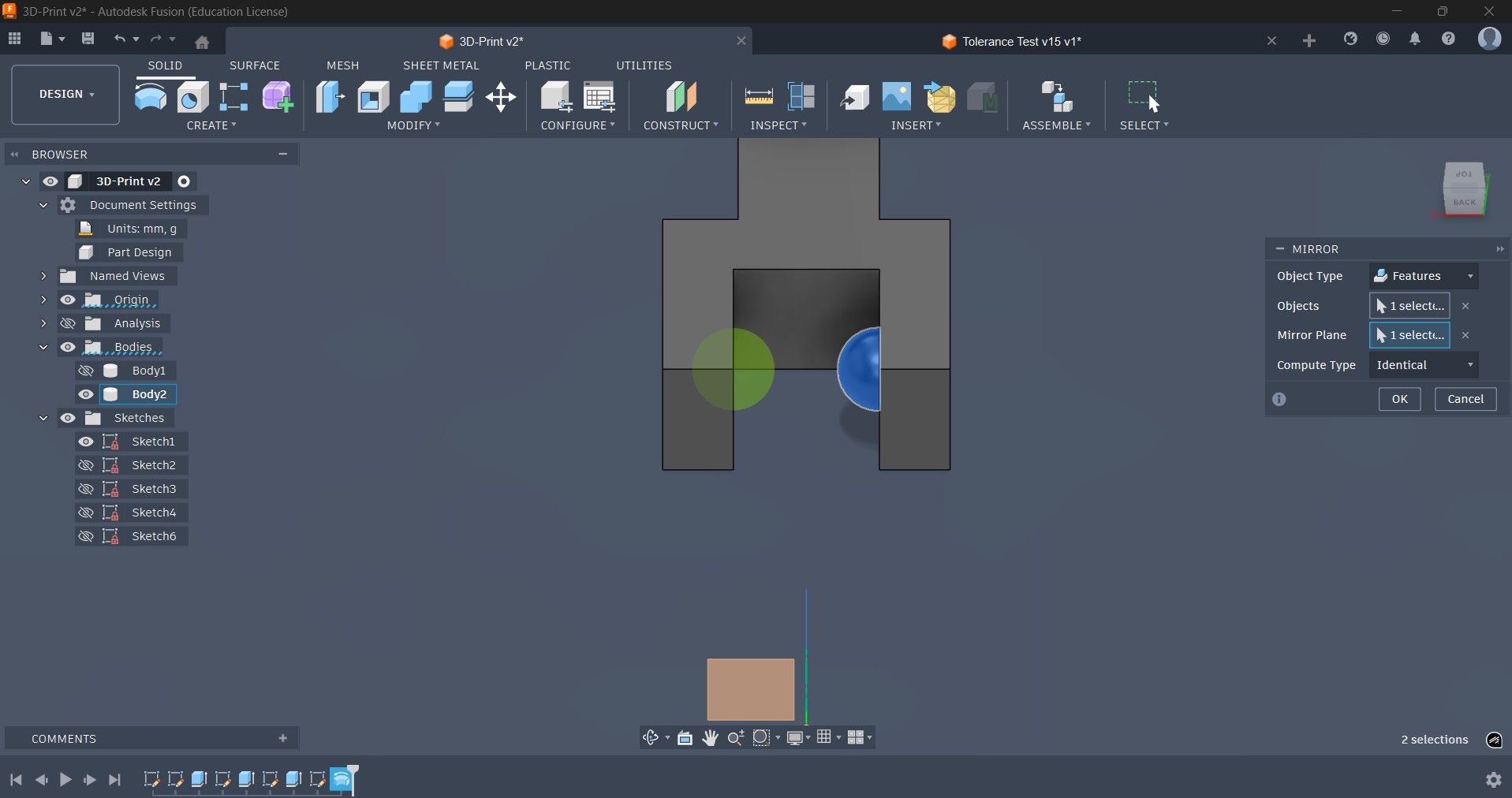The width and height of the screenshot is (1512, 798).
Task: Open the Design workspace dropdown
Action: (x=65, y=95)
